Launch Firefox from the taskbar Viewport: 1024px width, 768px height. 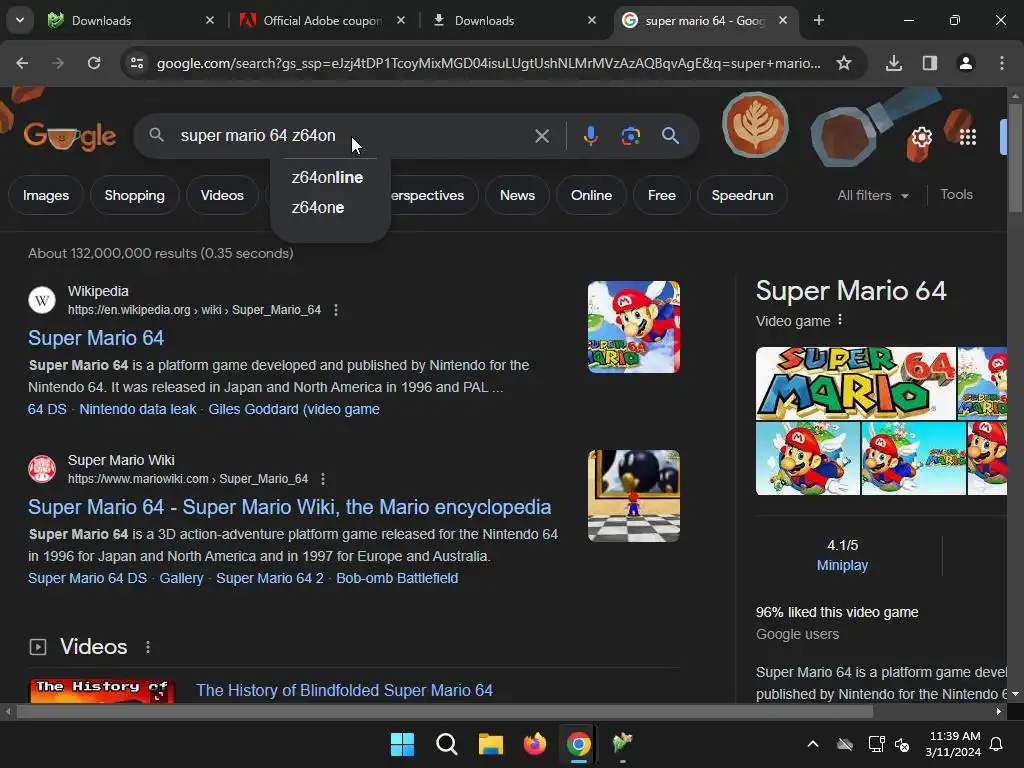[x=534, y=744]
